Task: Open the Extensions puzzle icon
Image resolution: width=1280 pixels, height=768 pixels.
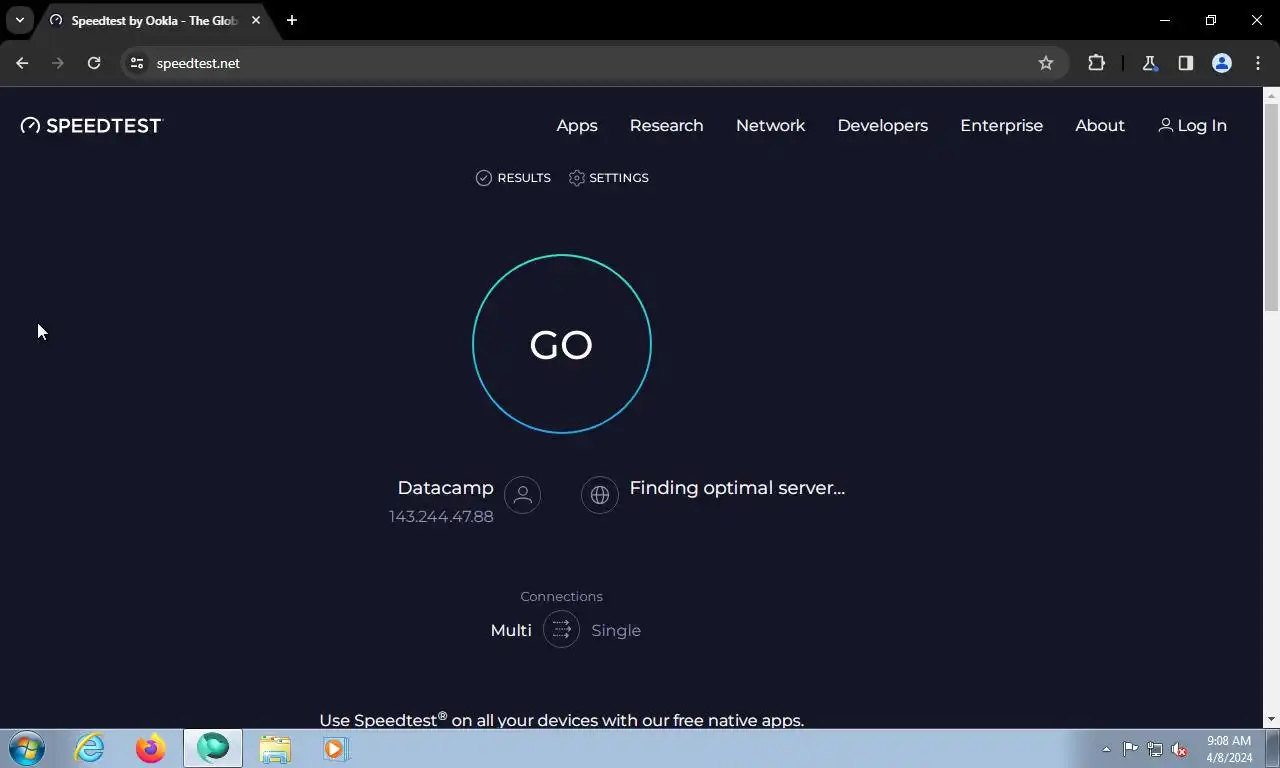Action: [1096, 63]
